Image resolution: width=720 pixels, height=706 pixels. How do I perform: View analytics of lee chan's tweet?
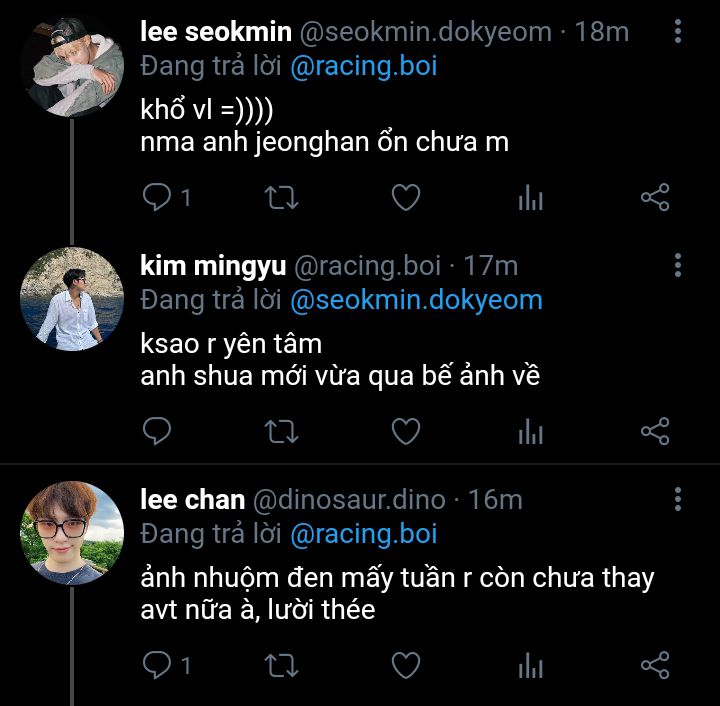point(530,664)
